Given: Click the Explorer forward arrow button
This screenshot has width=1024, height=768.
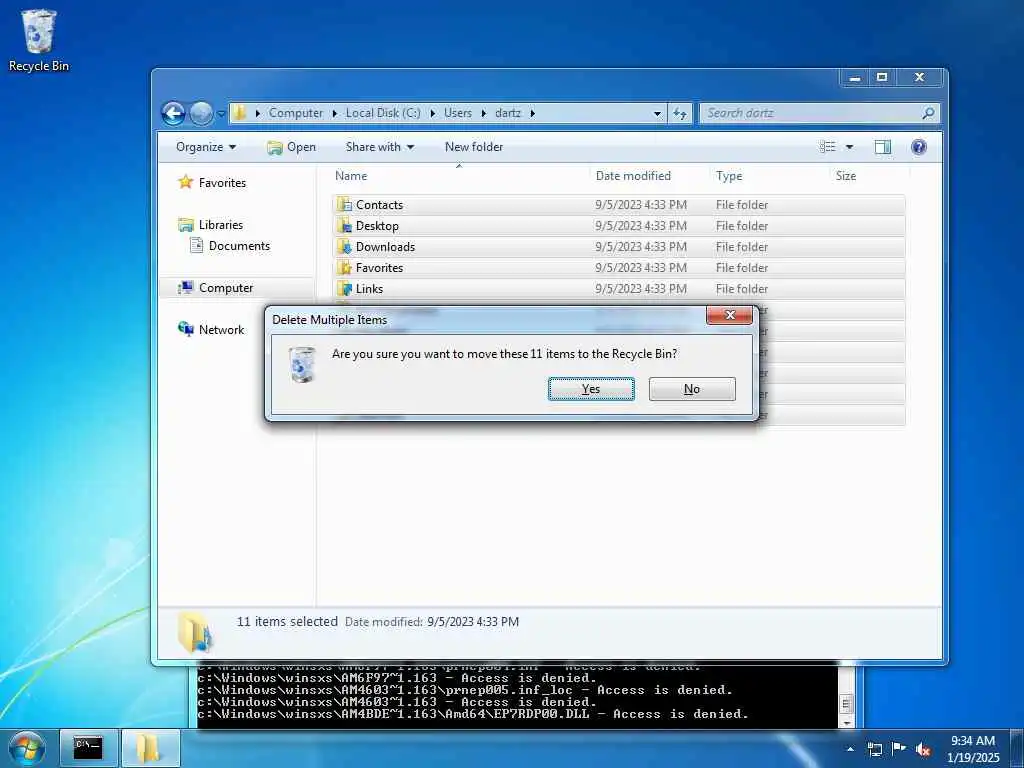Looking at the screenshot, I should click(201, 114).
